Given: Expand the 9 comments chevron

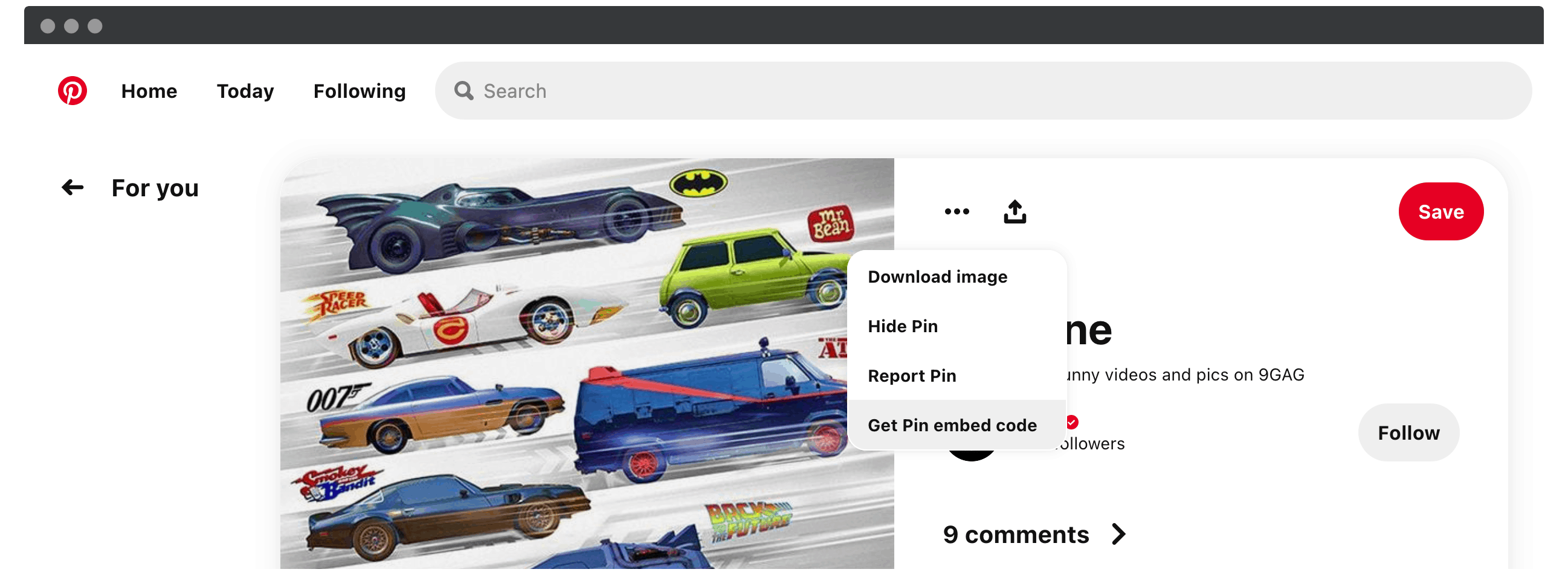Looking at the screenshot, I should pyautogui.click(x=1118, y=533).
